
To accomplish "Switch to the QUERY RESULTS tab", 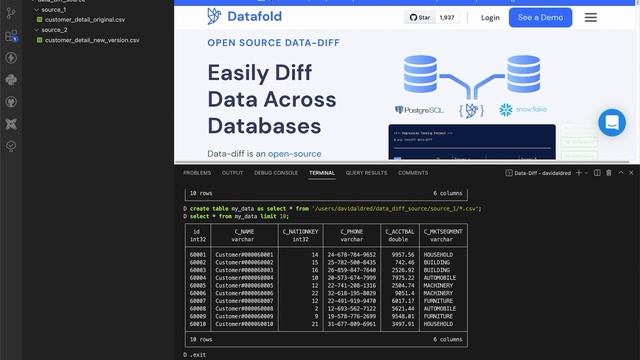I will click(367, 173).
